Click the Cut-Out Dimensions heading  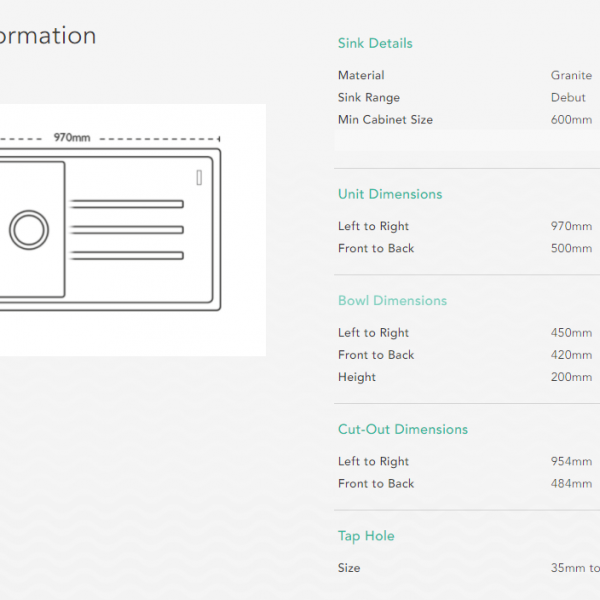pyautogui.click(x=403, y=429)
